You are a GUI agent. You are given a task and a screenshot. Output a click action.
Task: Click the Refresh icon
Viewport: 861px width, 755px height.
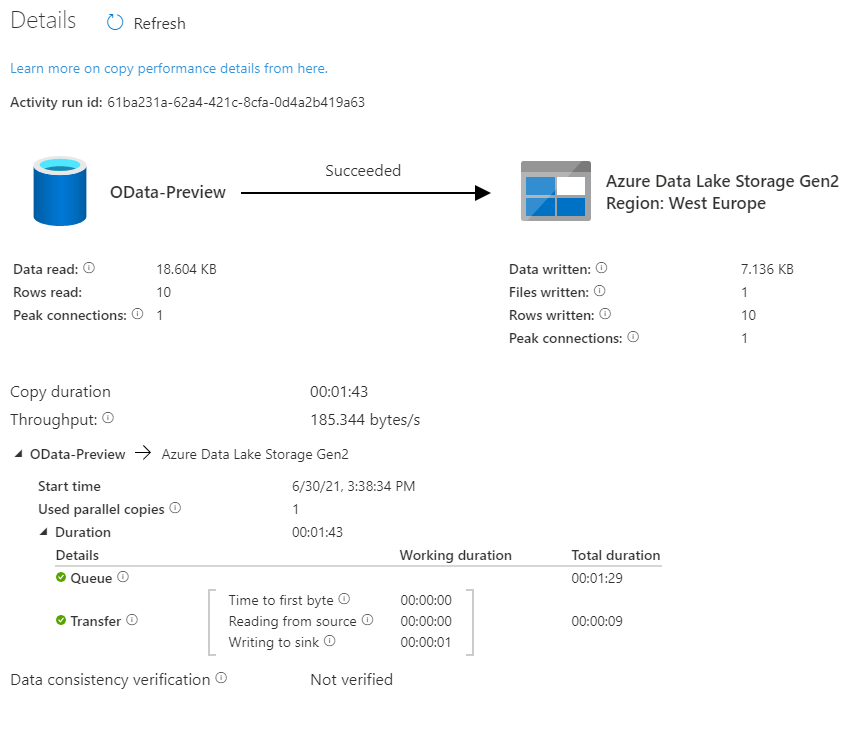(115, 23)
